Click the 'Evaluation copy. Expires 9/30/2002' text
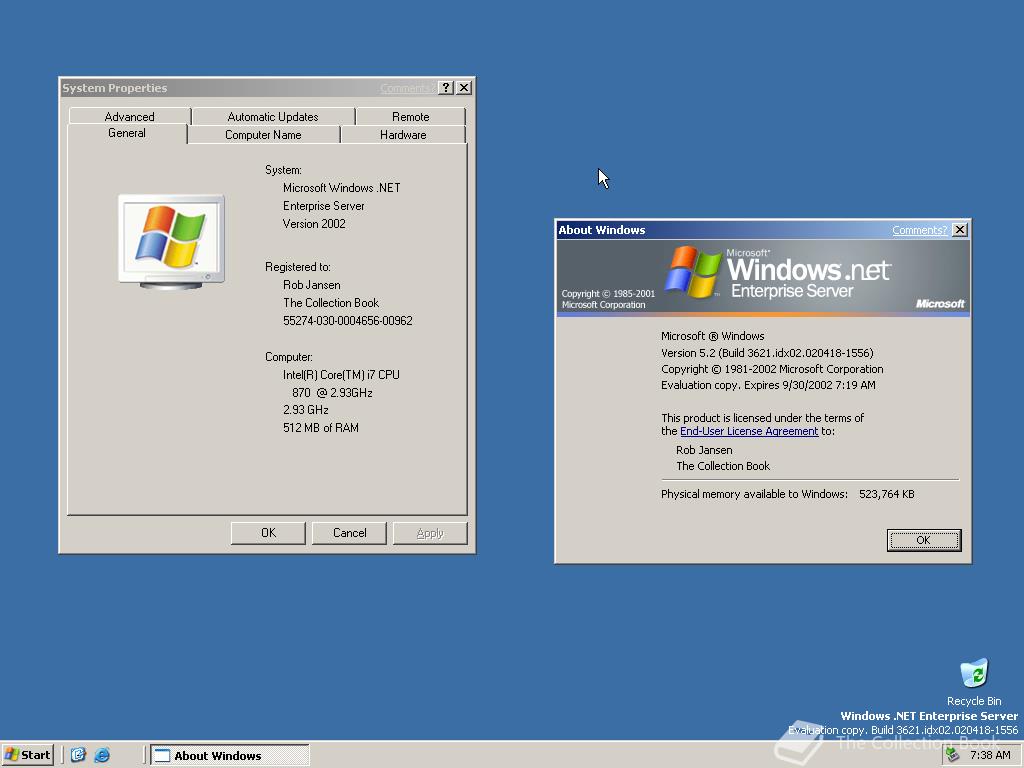Viewport: 1024px width, 768px height. click(768, 385)
